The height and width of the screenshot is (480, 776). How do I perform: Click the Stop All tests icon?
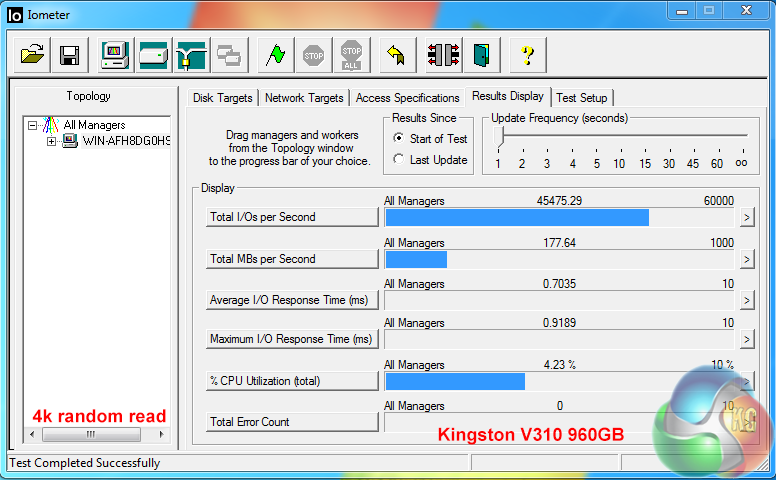point(351,55)
